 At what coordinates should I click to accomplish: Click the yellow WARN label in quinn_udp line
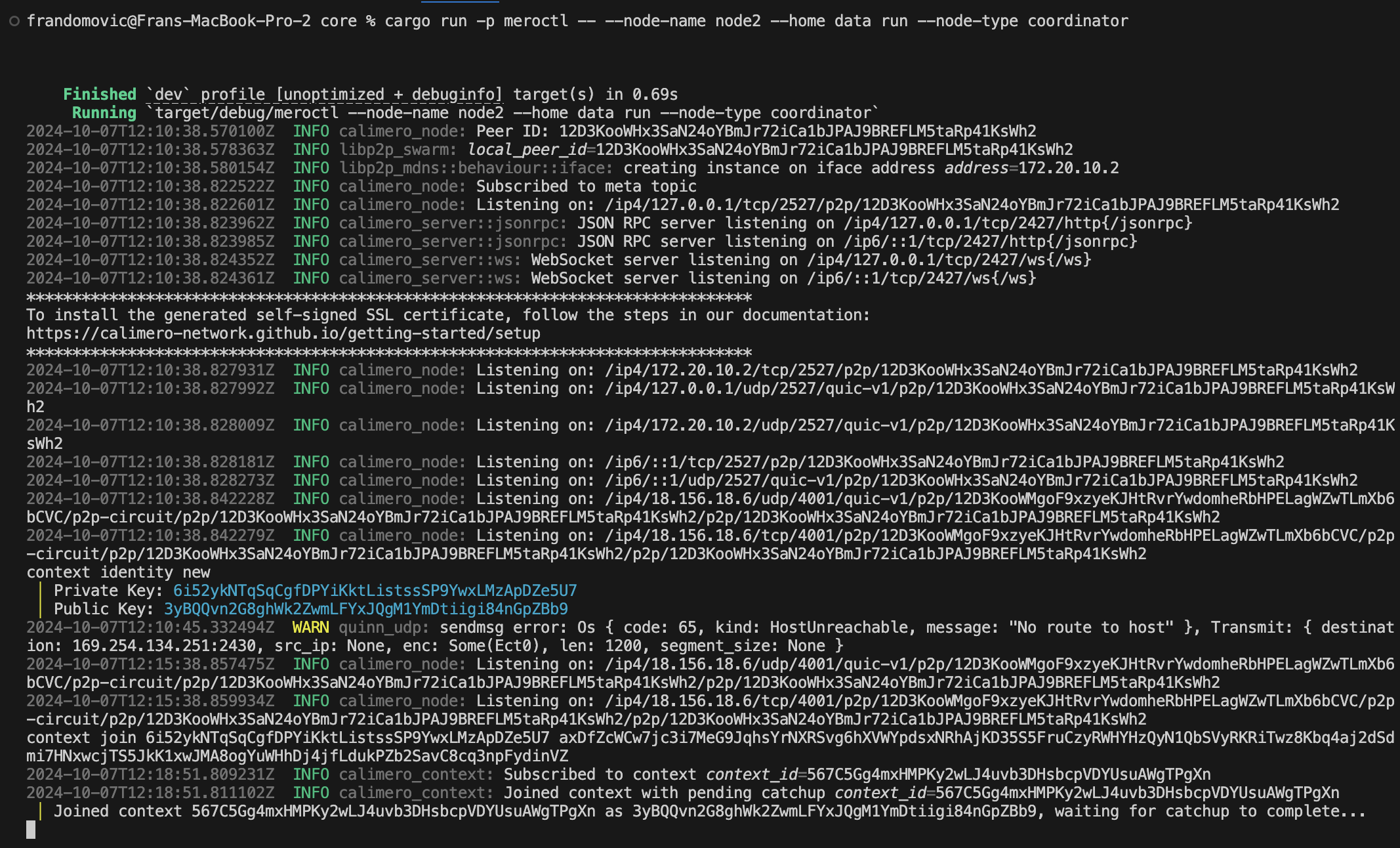(x=311, y=627)
